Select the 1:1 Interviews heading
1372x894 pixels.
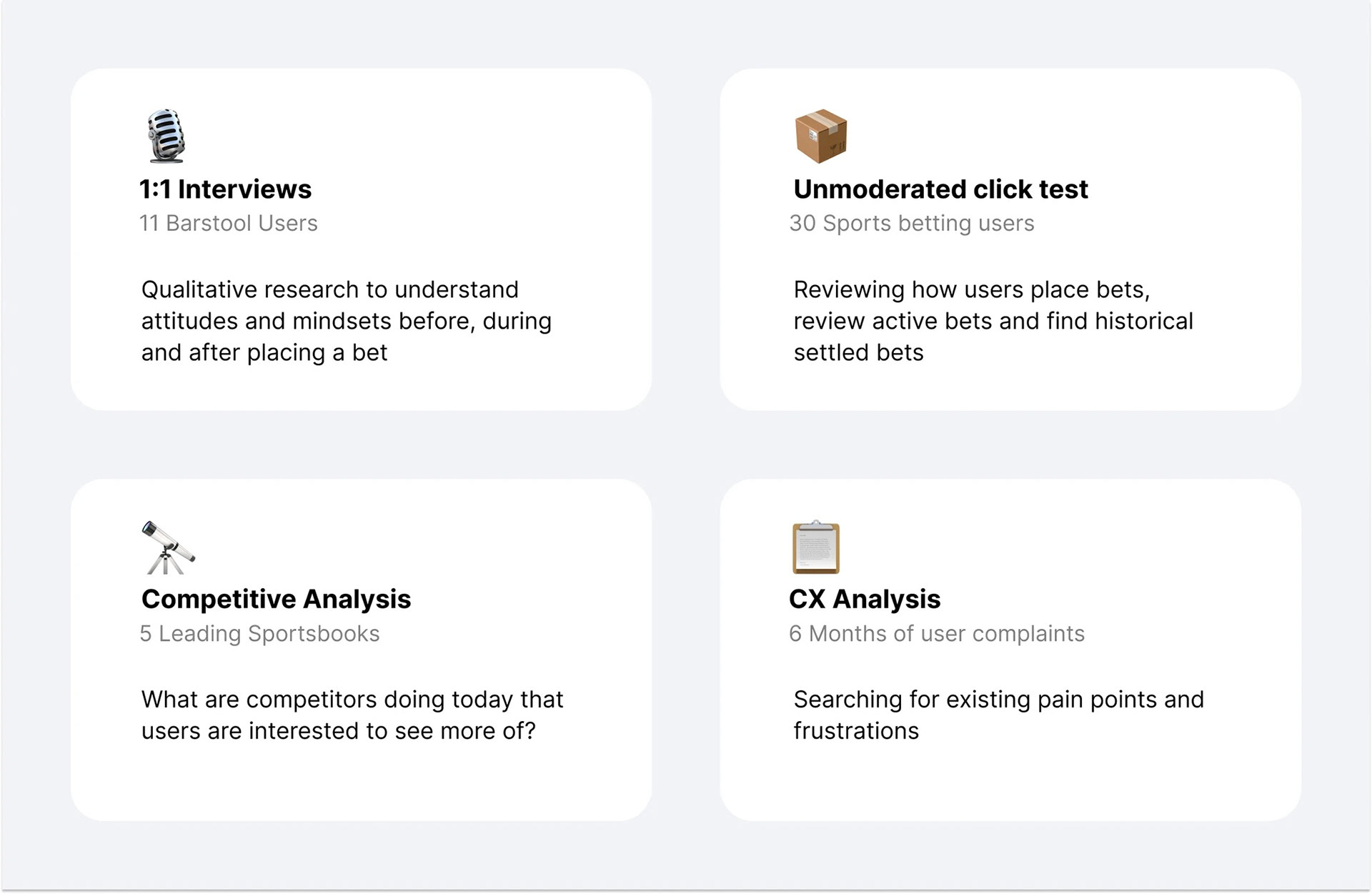pyautogui.click(x=226, y=189)
